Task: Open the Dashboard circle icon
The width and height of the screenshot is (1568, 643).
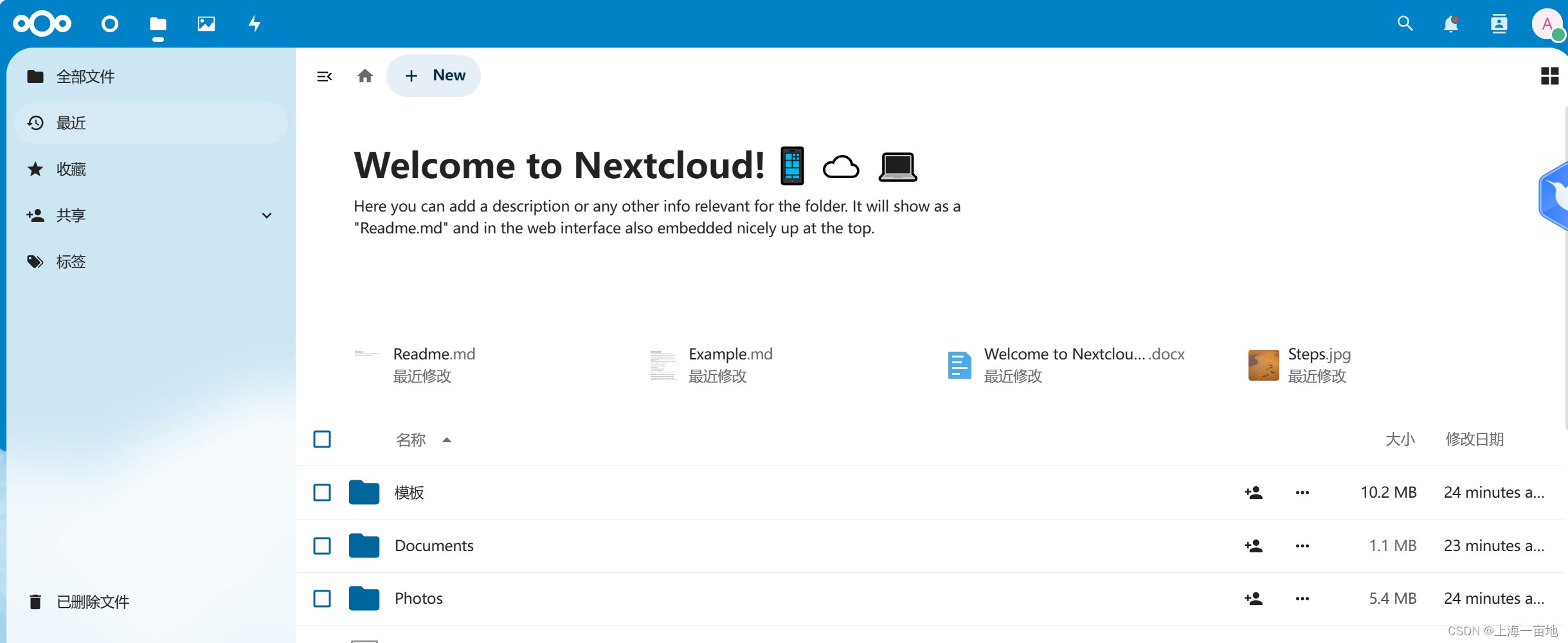Action: (110, 24)
